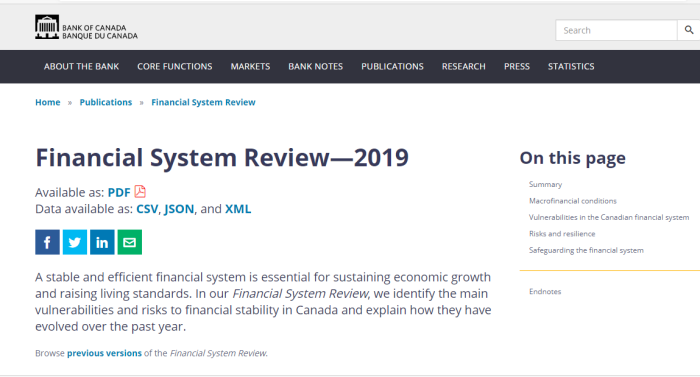Download data as XML
Screen dimensions: 700x377
pos(238,209)
